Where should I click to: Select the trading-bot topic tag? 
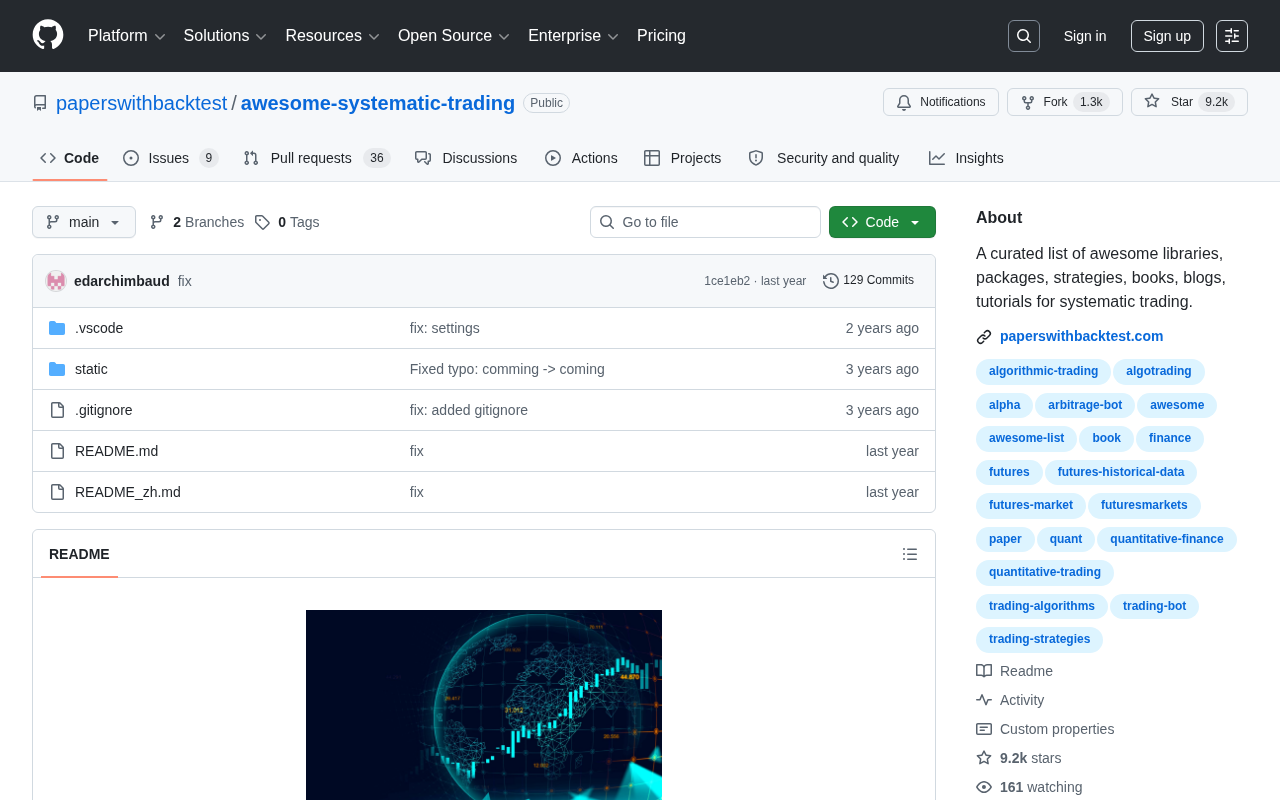1154,606
